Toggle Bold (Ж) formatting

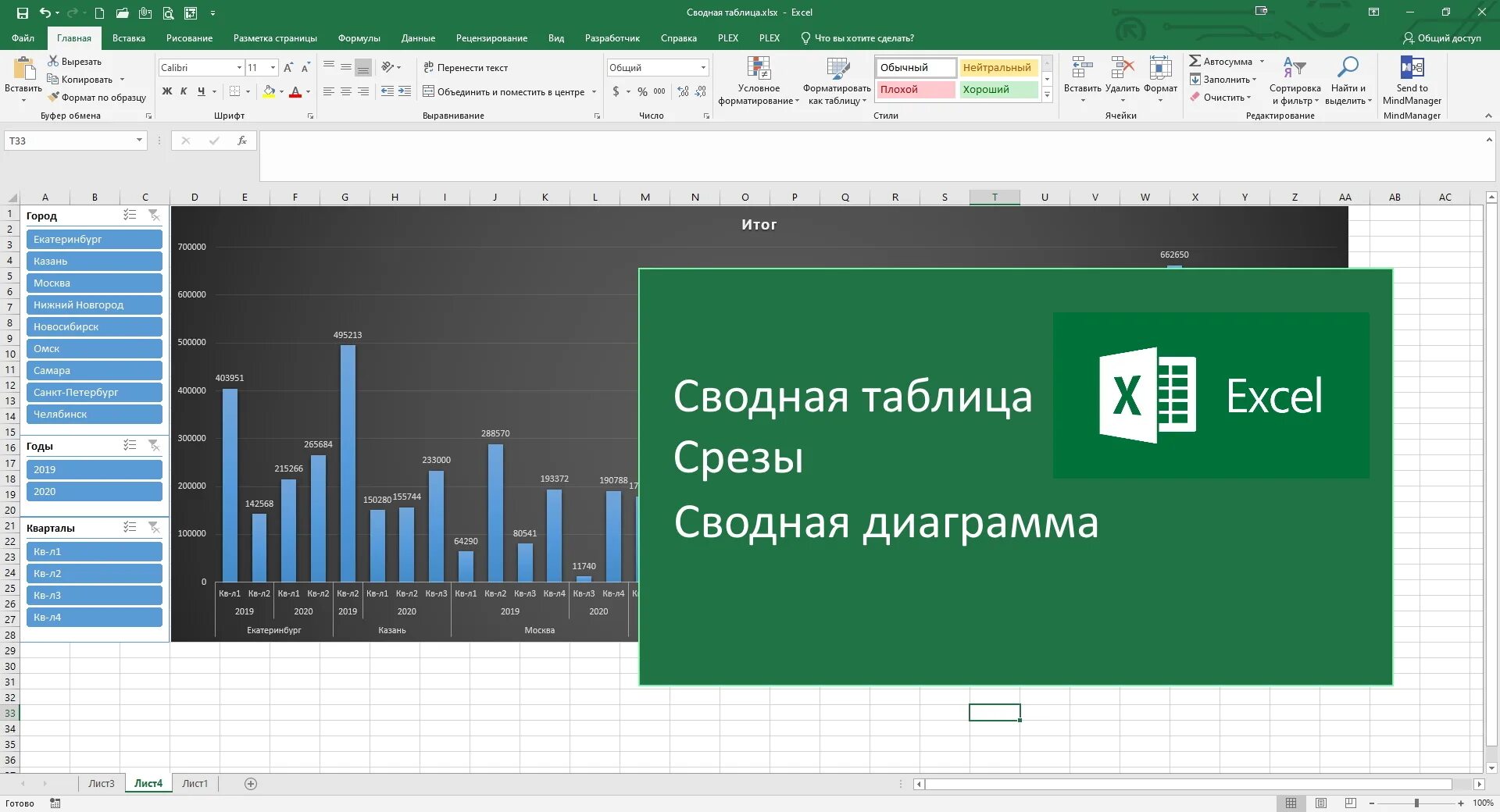pos(166,91)
